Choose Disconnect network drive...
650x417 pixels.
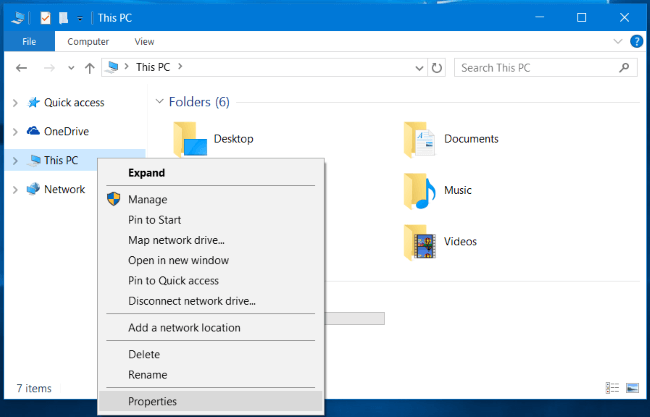pyautogui.click(x=211, y=301)
